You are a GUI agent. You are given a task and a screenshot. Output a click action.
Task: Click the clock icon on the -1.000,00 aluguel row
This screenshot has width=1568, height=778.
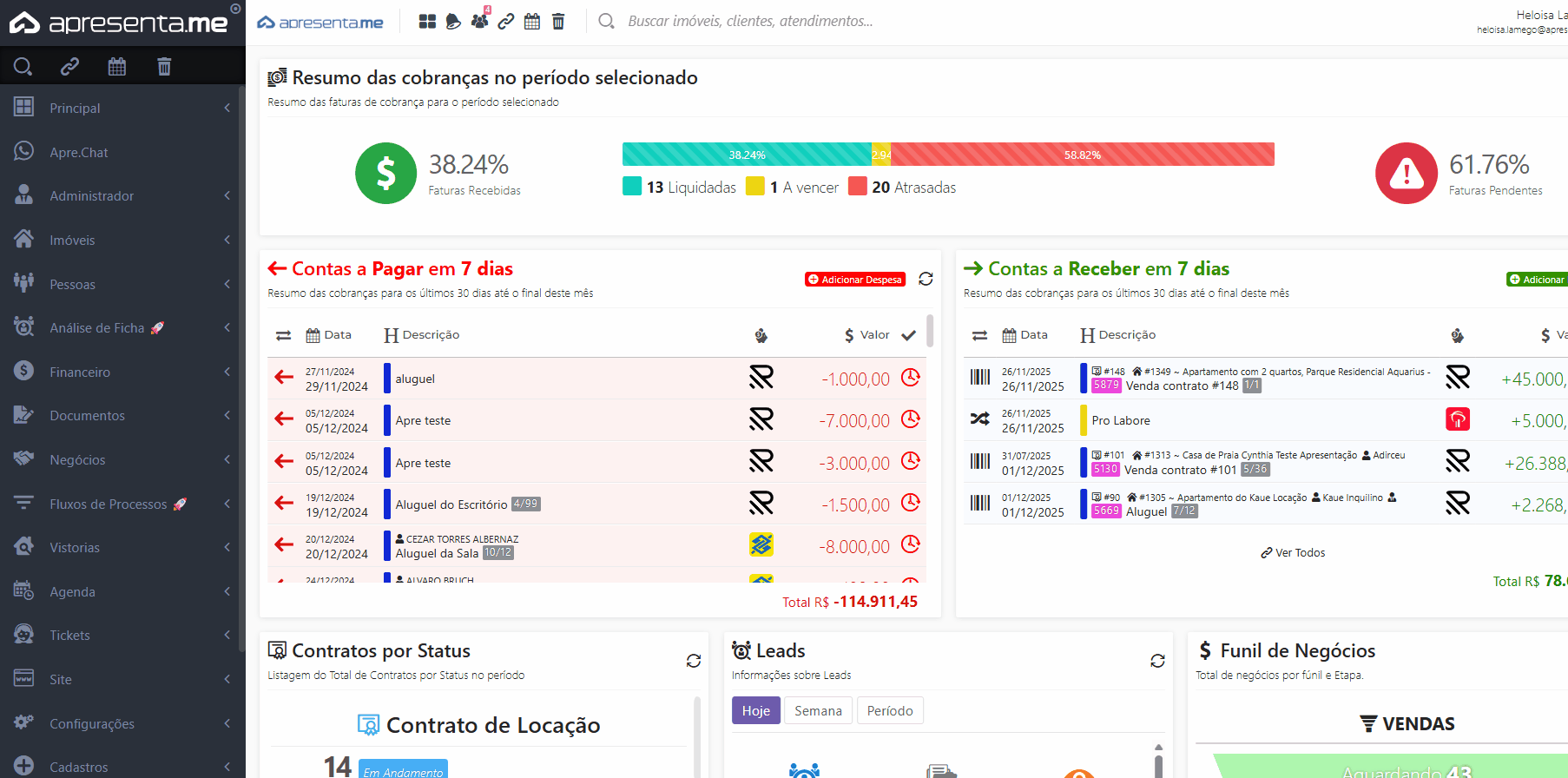click(910, 378)
